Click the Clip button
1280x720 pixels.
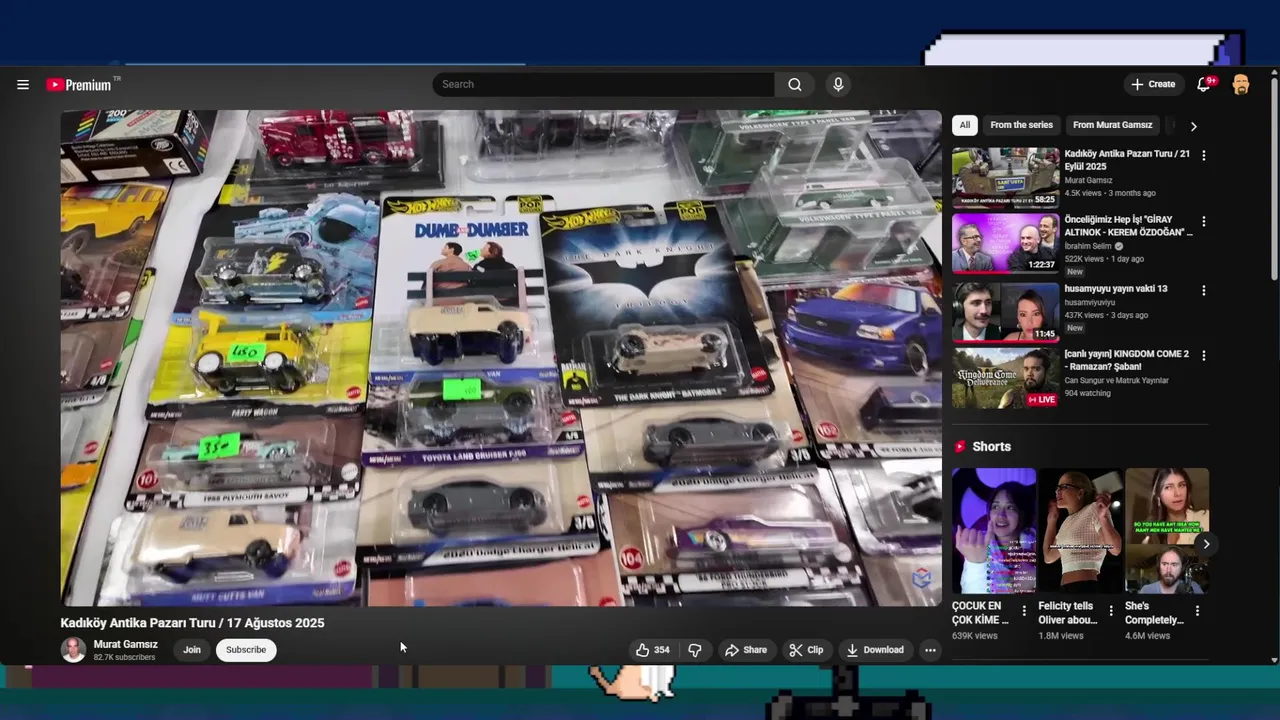pyautogui.click(x=806, y=650)
